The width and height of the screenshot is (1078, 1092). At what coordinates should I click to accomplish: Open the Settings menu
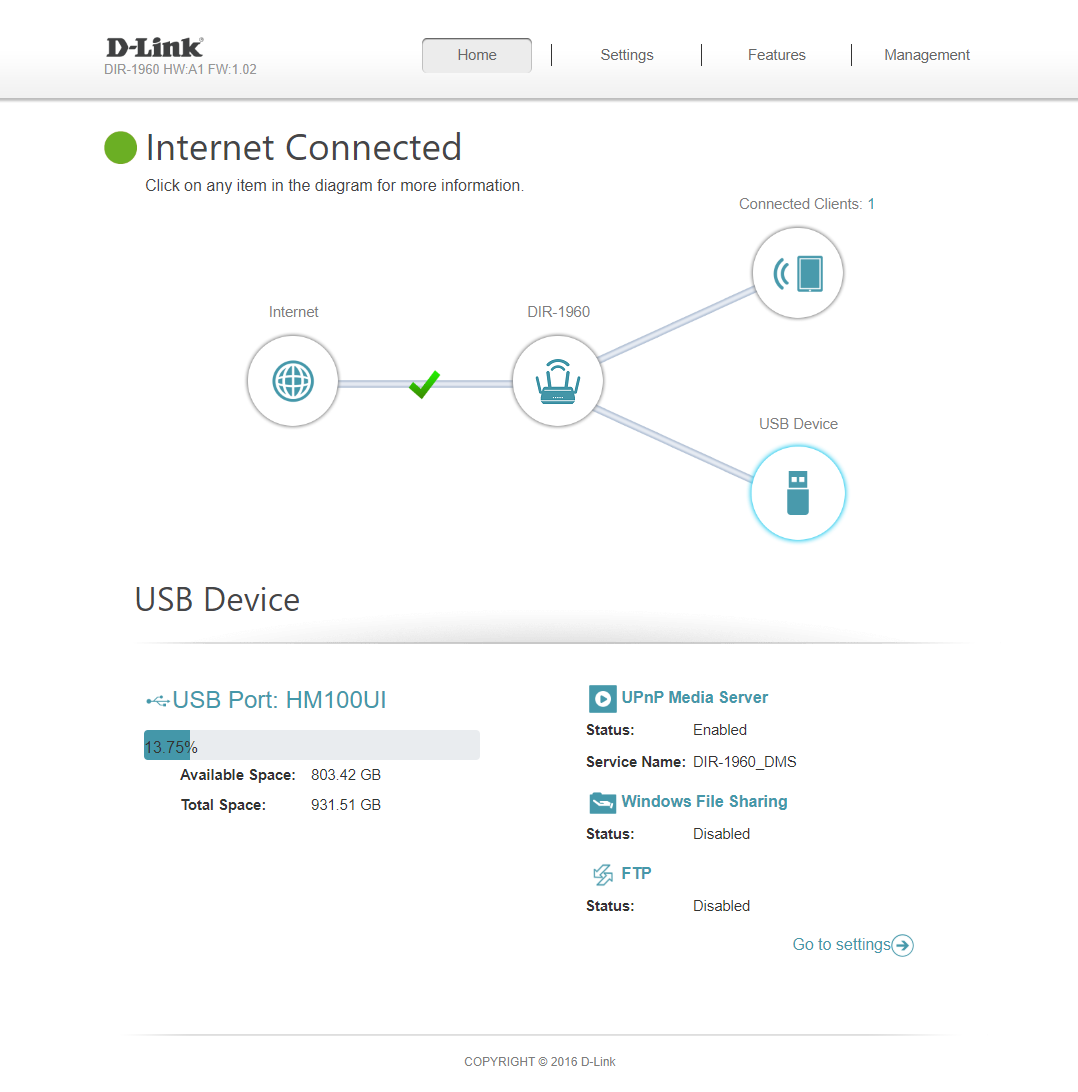pyautogui.click(x=627, y=55)
